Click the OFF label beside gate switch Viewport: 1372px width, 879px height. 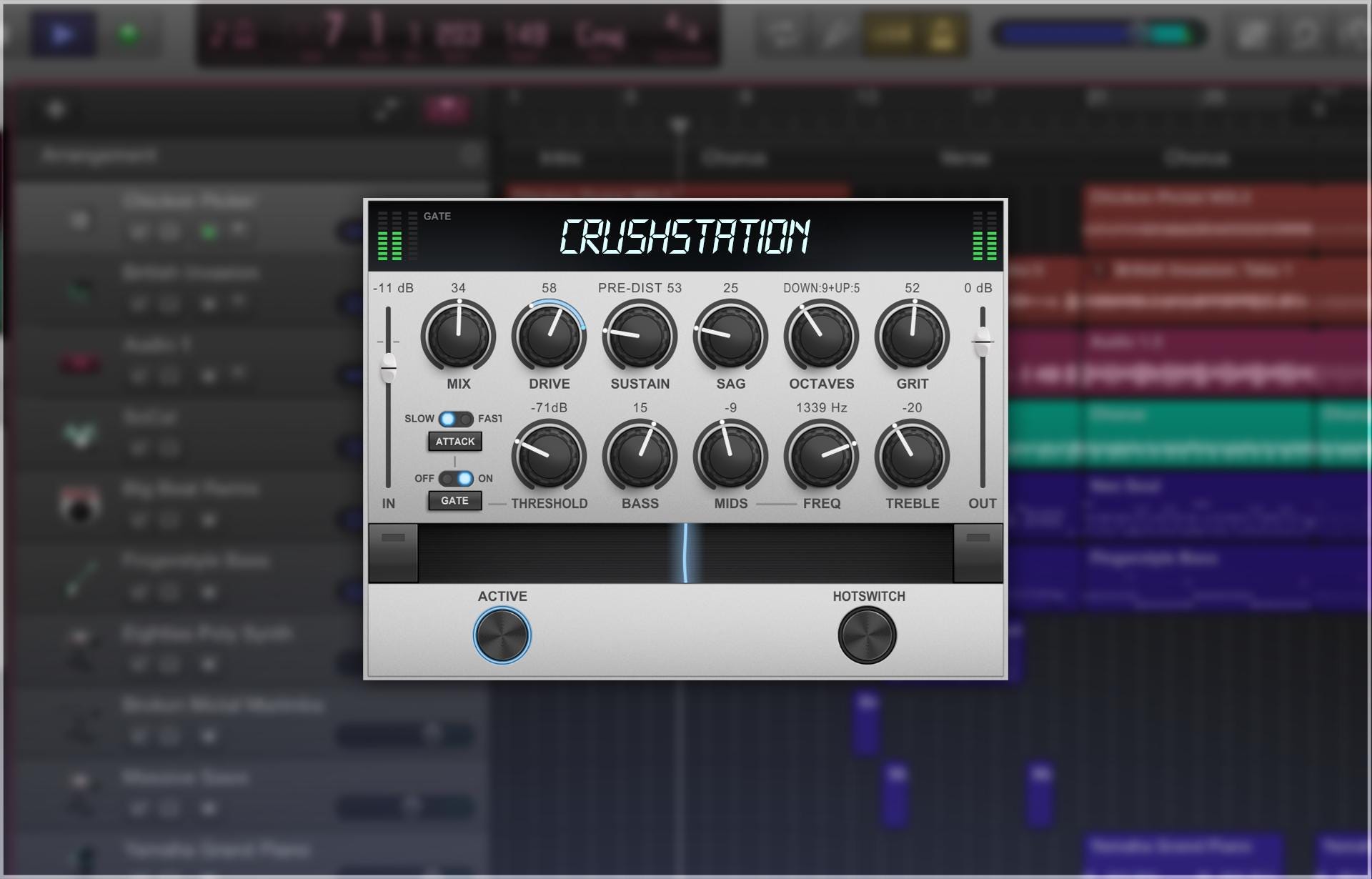pos(424,479)
